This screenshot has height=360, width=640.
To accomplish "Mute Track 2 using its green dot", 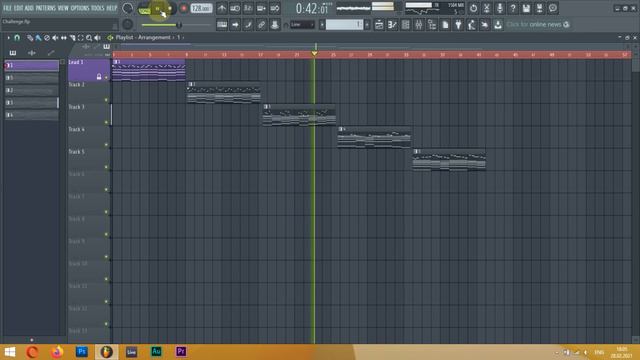I will [x=106, y=100].
